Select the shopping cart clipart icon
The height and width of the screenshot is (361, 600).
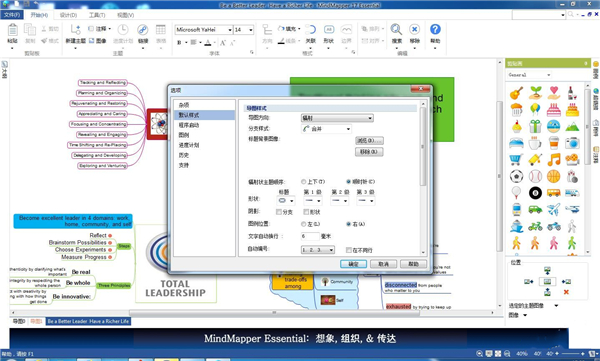(x=516, y=160)
